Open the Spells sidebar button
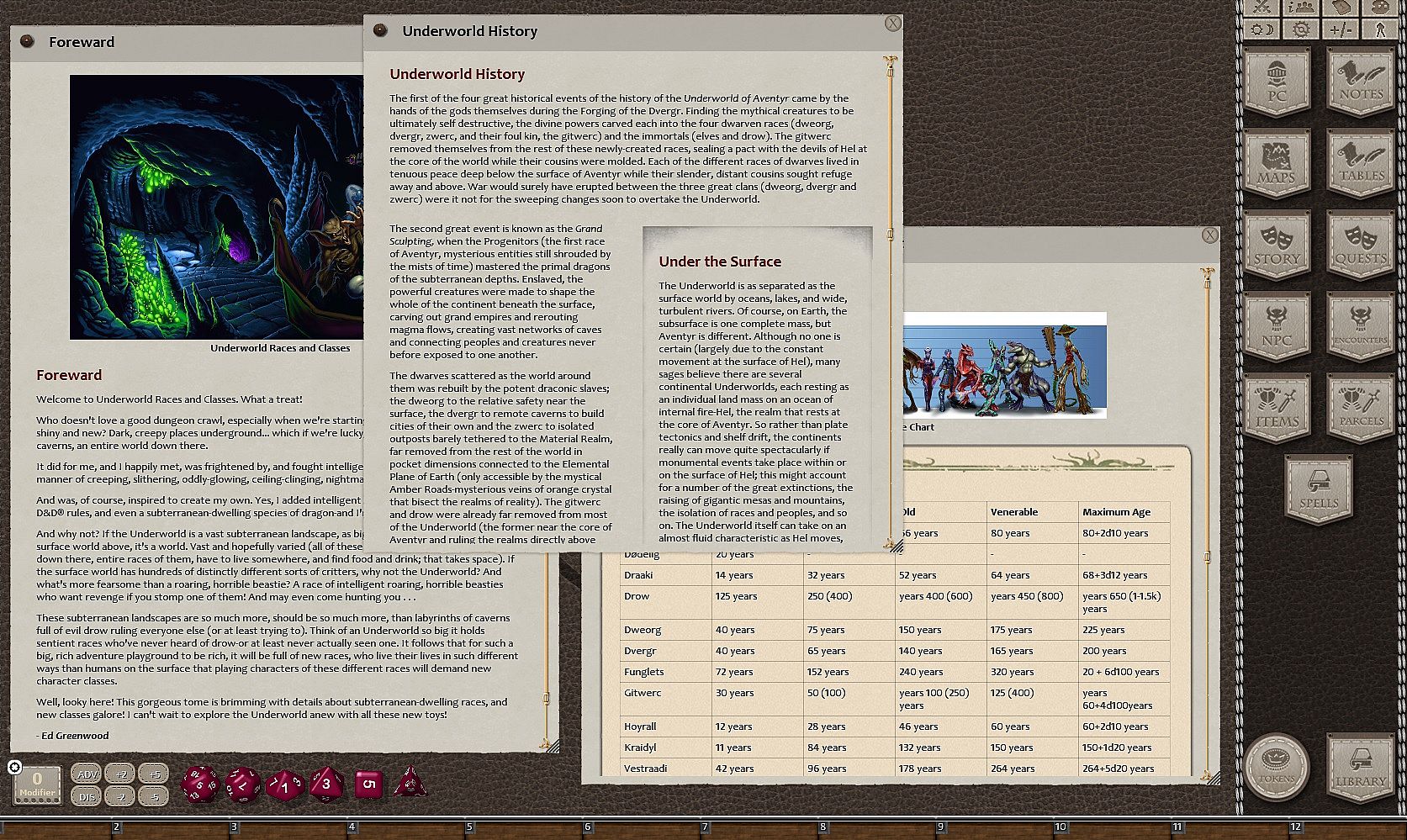 [x=1319, y=489]
